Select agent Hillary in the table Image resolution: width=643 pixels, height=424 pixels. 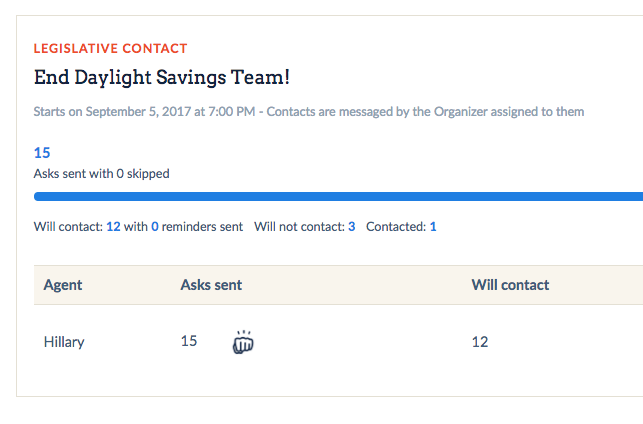pos(64,342)
